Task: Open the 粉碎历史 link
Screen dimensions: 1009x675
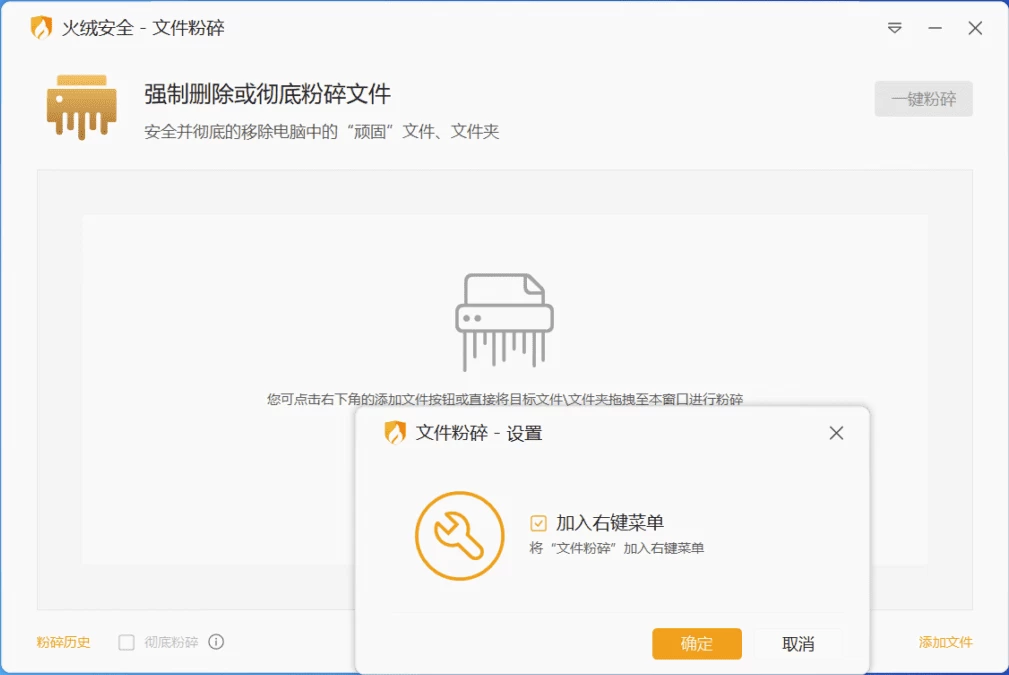Action: point(64,642)
